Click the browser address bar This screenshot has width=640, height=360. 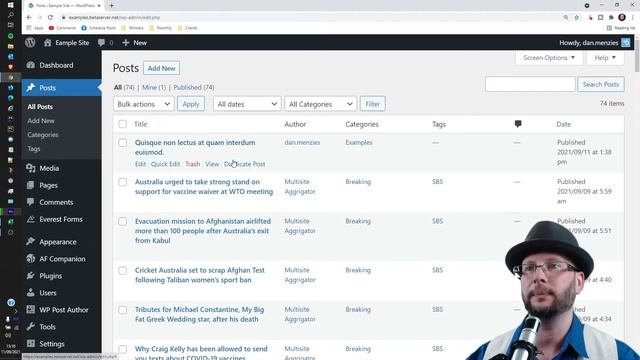tap(310, 18)
